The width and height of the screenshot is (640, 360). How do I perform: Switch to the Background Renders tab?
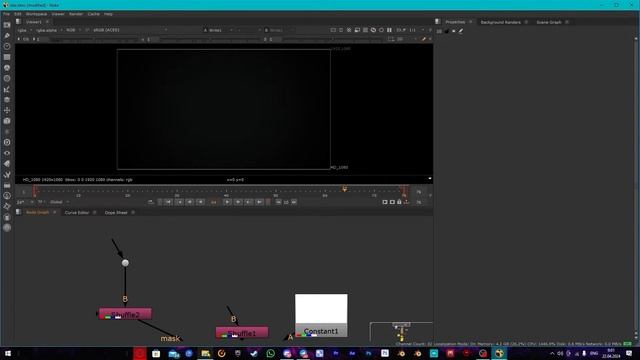tap(500, 22)
